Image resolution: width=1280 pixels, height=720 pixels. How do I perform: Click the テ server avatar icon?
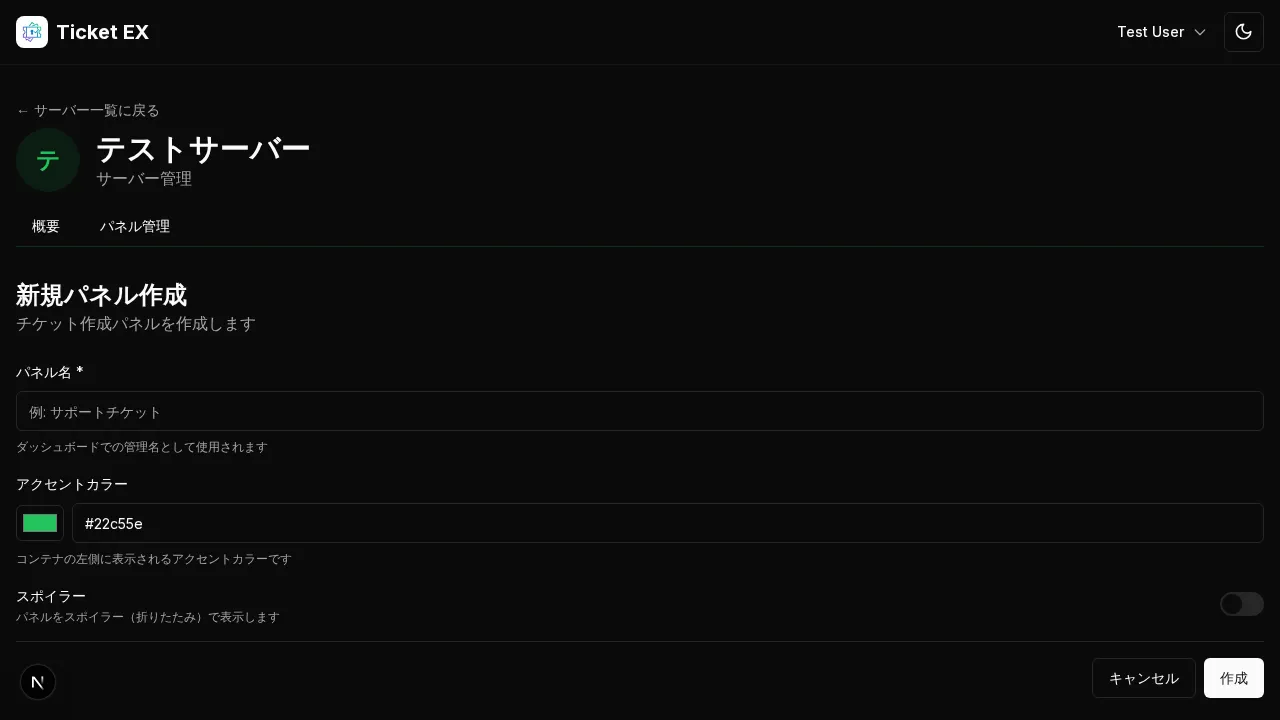[x=48, y=160]
